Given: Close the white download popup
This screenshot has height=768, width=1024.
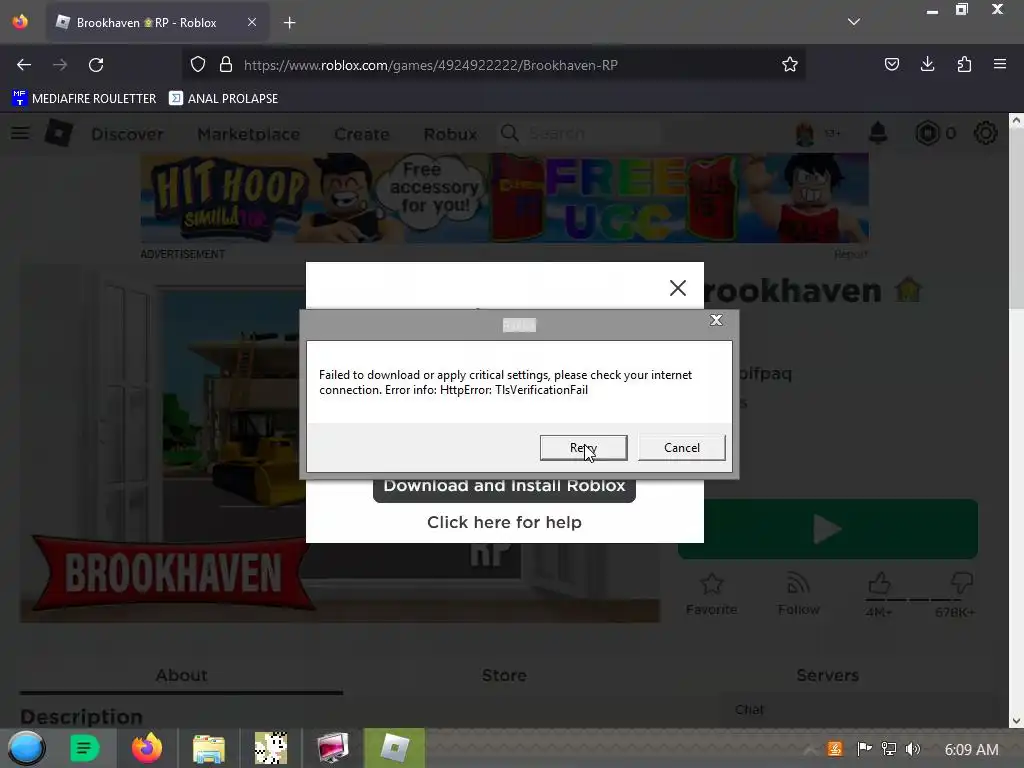Looking at the screenshot, I should [x=678, y=288].
